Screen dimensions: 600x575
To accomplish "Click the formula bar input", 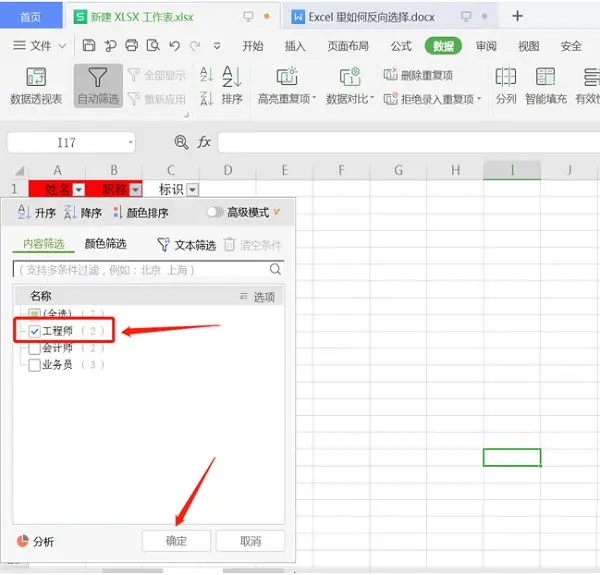I will pyautogui.click(x=409, y=142).
